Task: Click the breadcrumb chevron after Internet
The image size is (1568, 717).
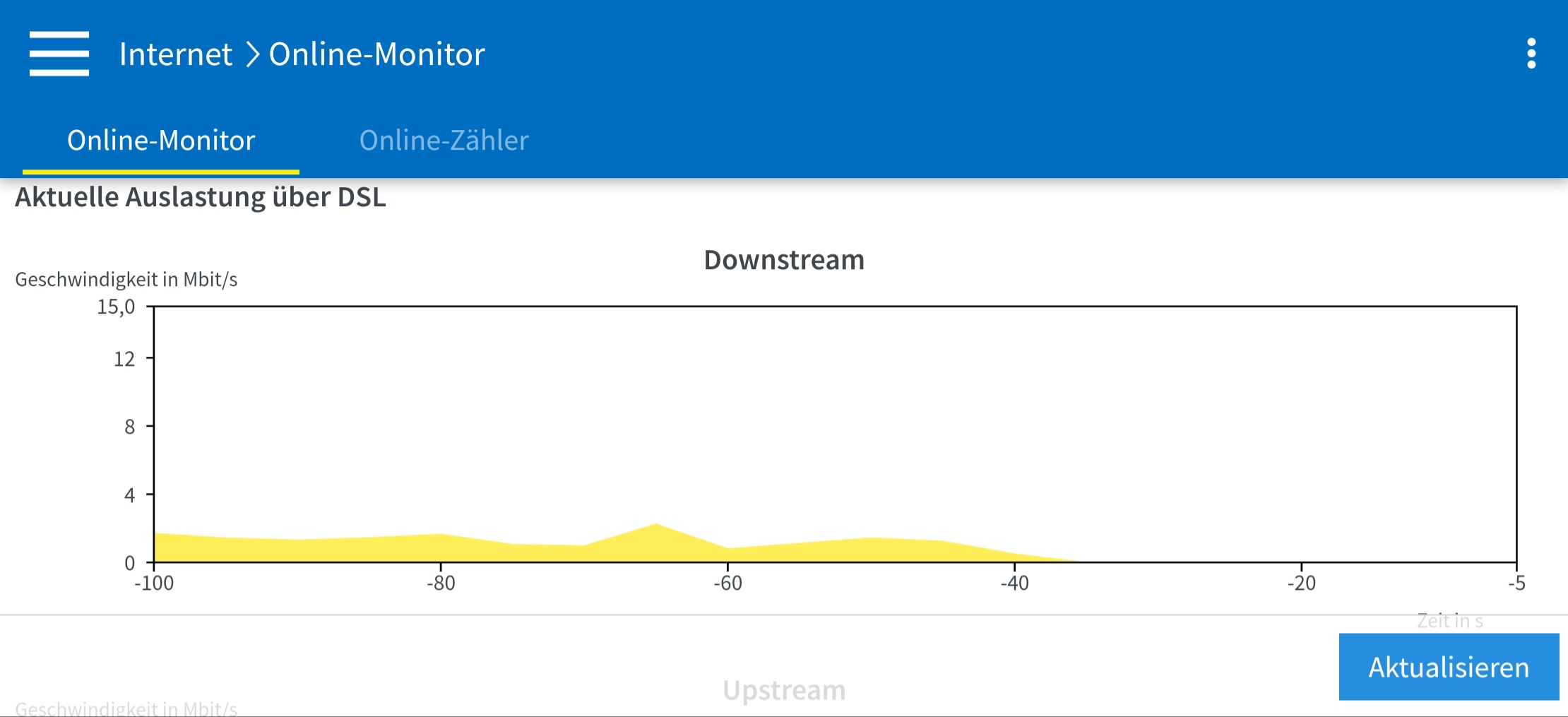Action: [x=252, y=54]
